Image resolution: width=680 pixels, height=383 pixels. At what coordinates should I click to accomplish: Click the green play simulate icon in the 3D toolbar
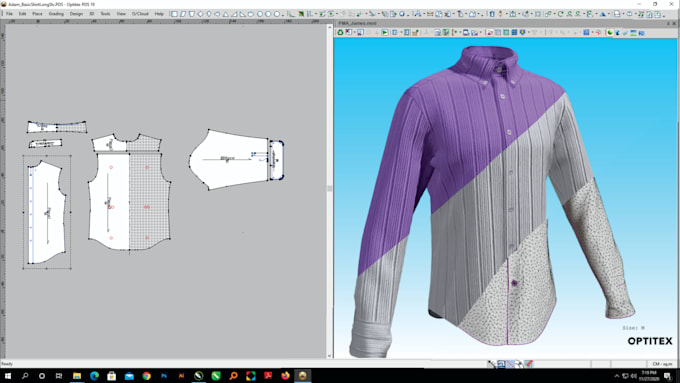[384, 33]
